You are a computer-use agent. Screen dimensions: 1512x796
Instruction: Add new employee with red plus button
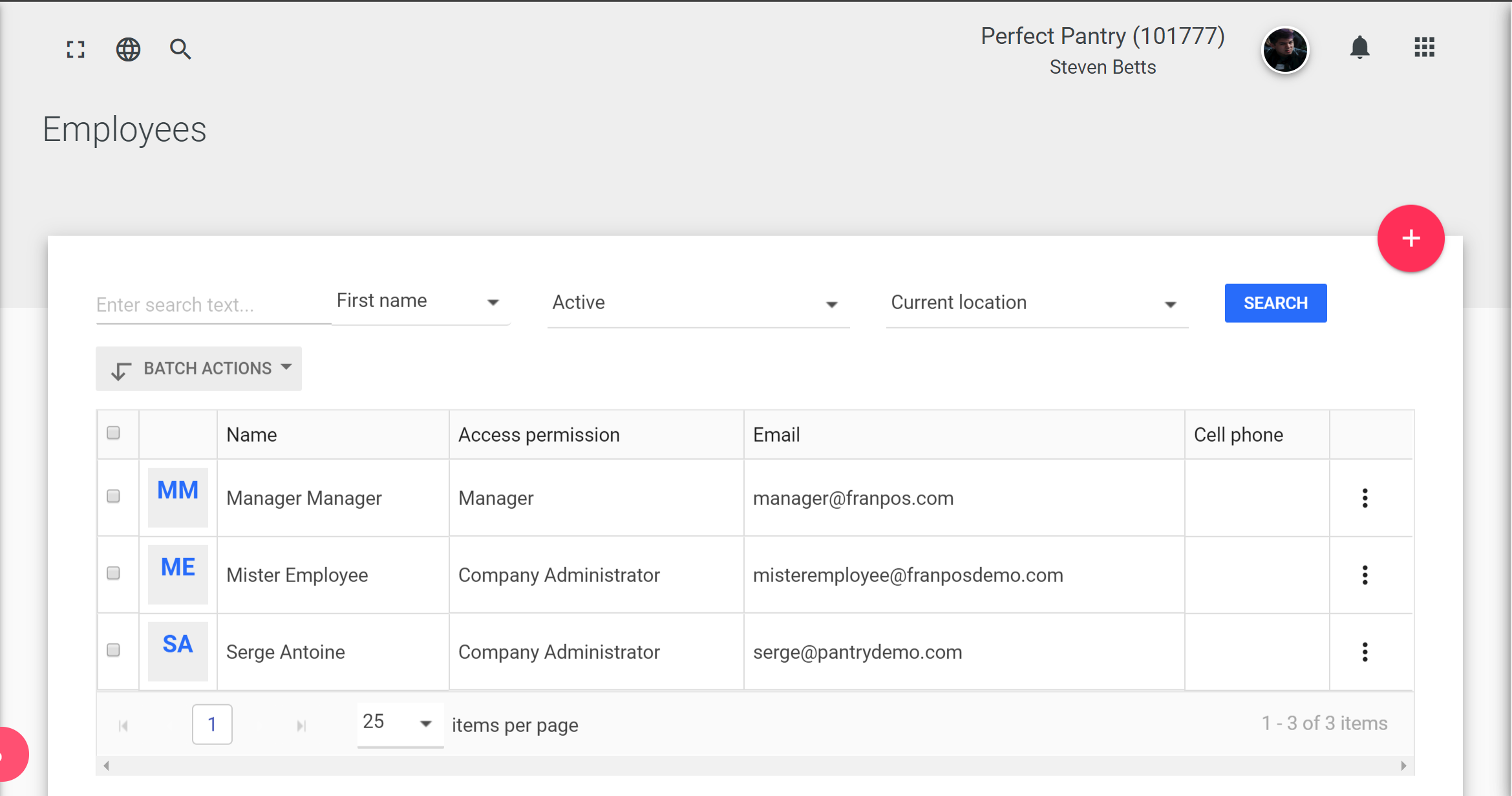(1410, 239)
